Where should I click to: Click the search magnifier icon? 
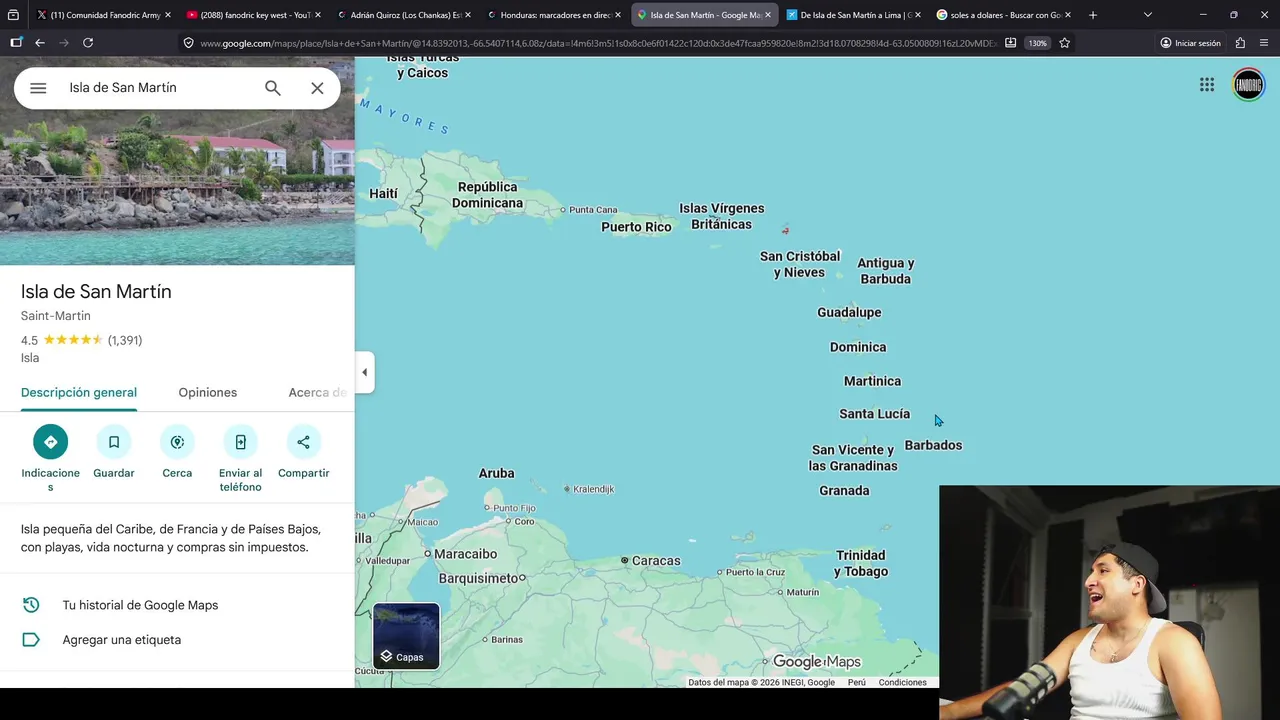[273, 88]
